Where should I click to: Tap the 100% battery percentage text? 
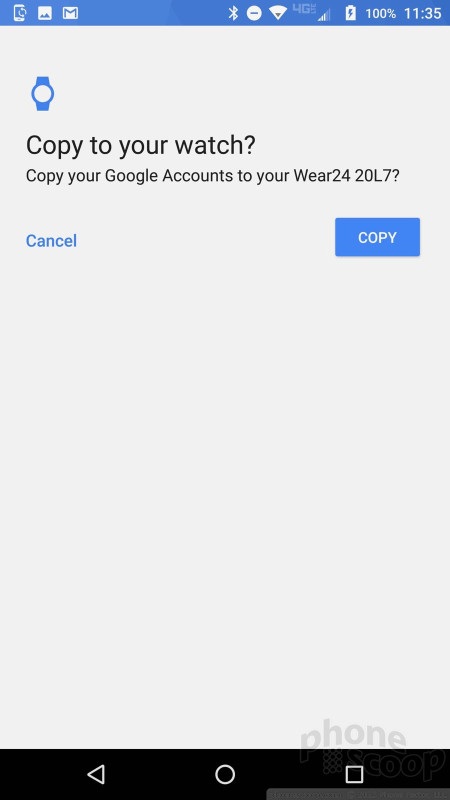coord(381,13)
